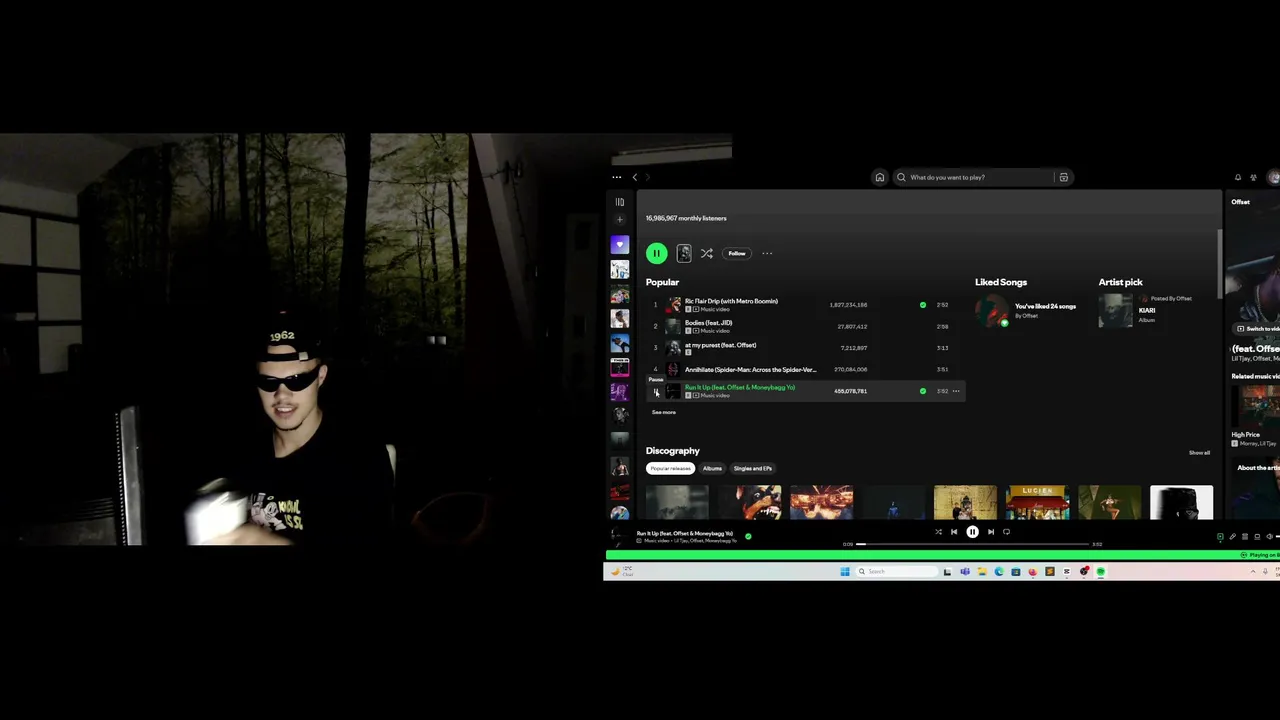Toggle liked checkmark on 'Run It Up' row

point(922,391)
